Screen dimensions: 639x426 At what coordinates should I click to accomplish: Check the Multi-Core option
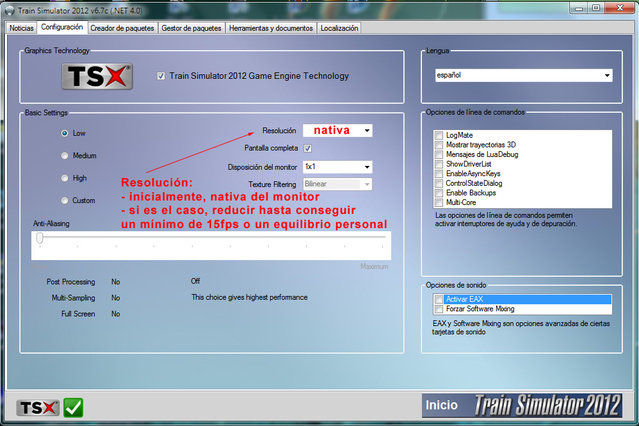439,202
